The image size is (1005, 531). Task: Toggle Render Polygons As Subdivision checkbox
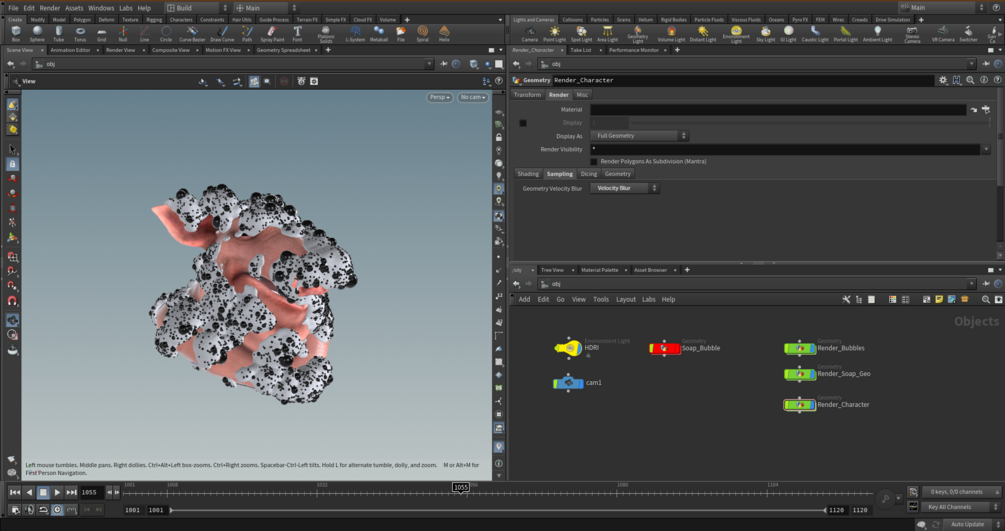(594, 162)
